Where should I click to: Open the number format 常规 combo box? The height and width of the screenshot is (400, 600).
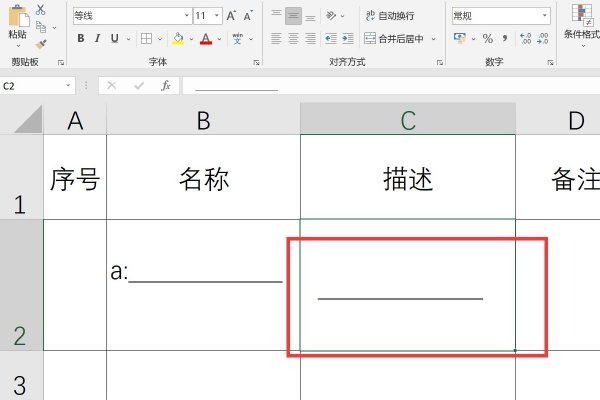501,16
